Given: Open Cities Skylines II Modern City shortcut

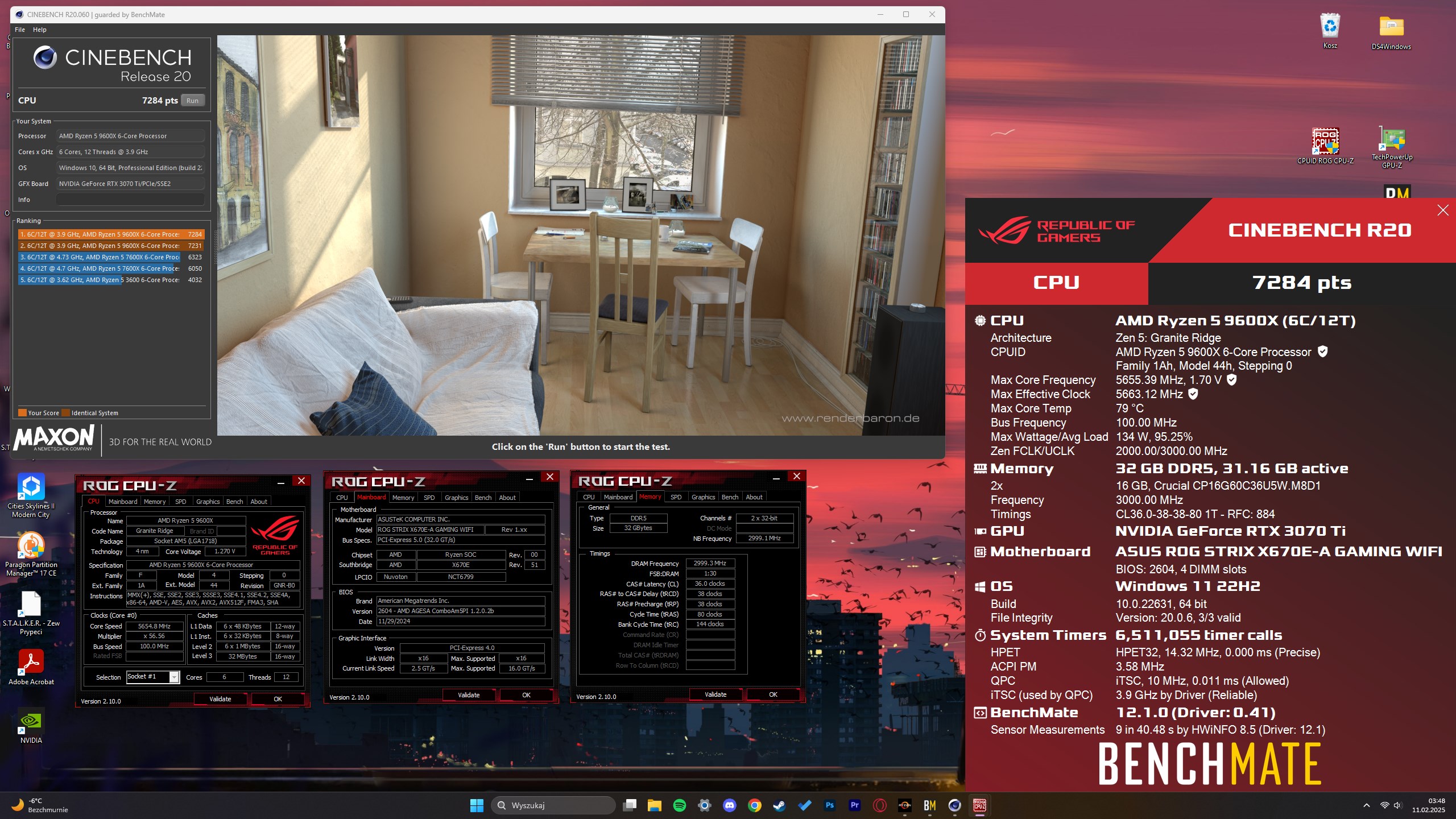Looking at the screenshot, I should (x=31, y=495).
